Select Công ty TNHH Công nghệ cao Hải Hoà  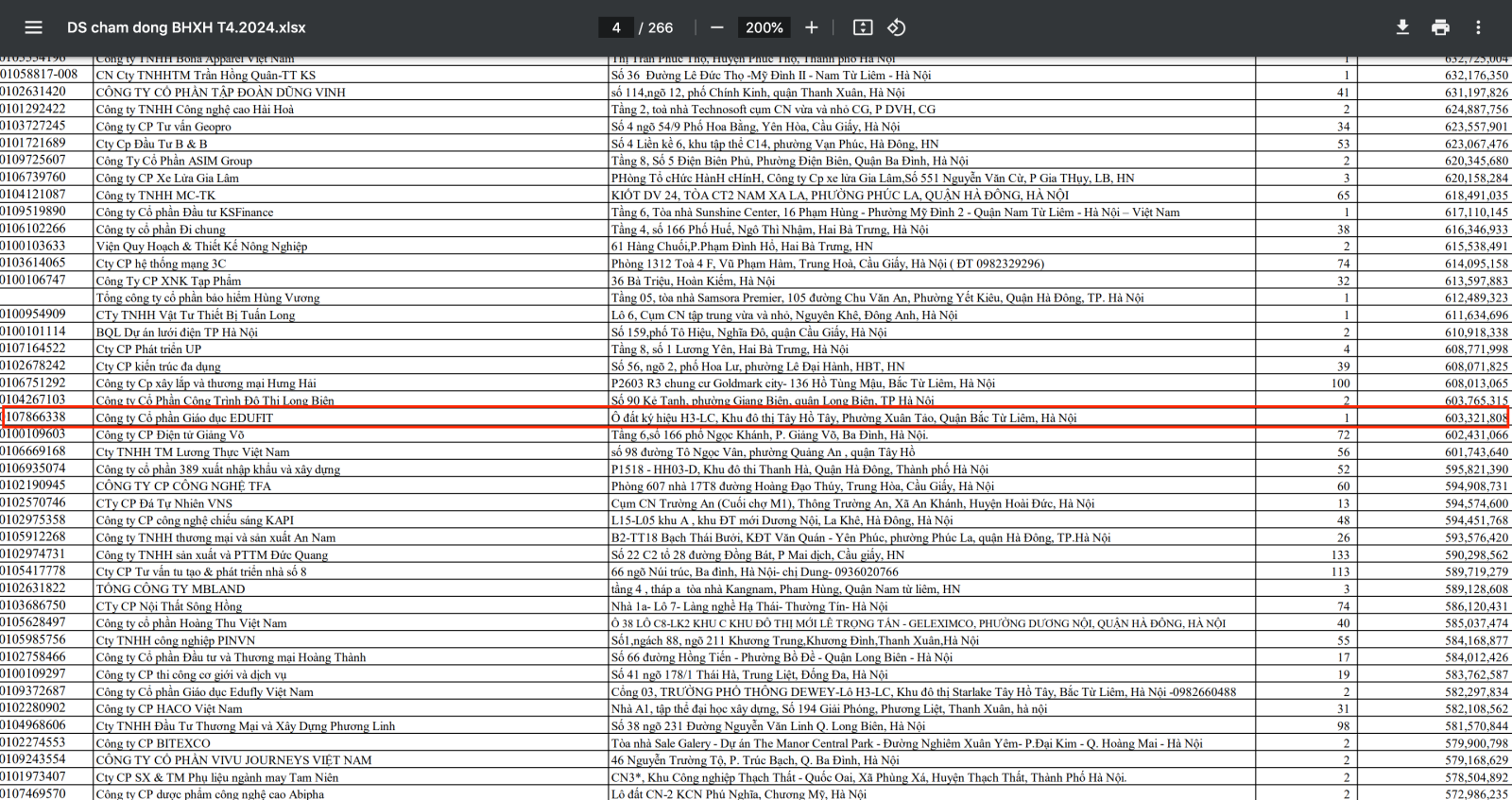click(195, 110)
